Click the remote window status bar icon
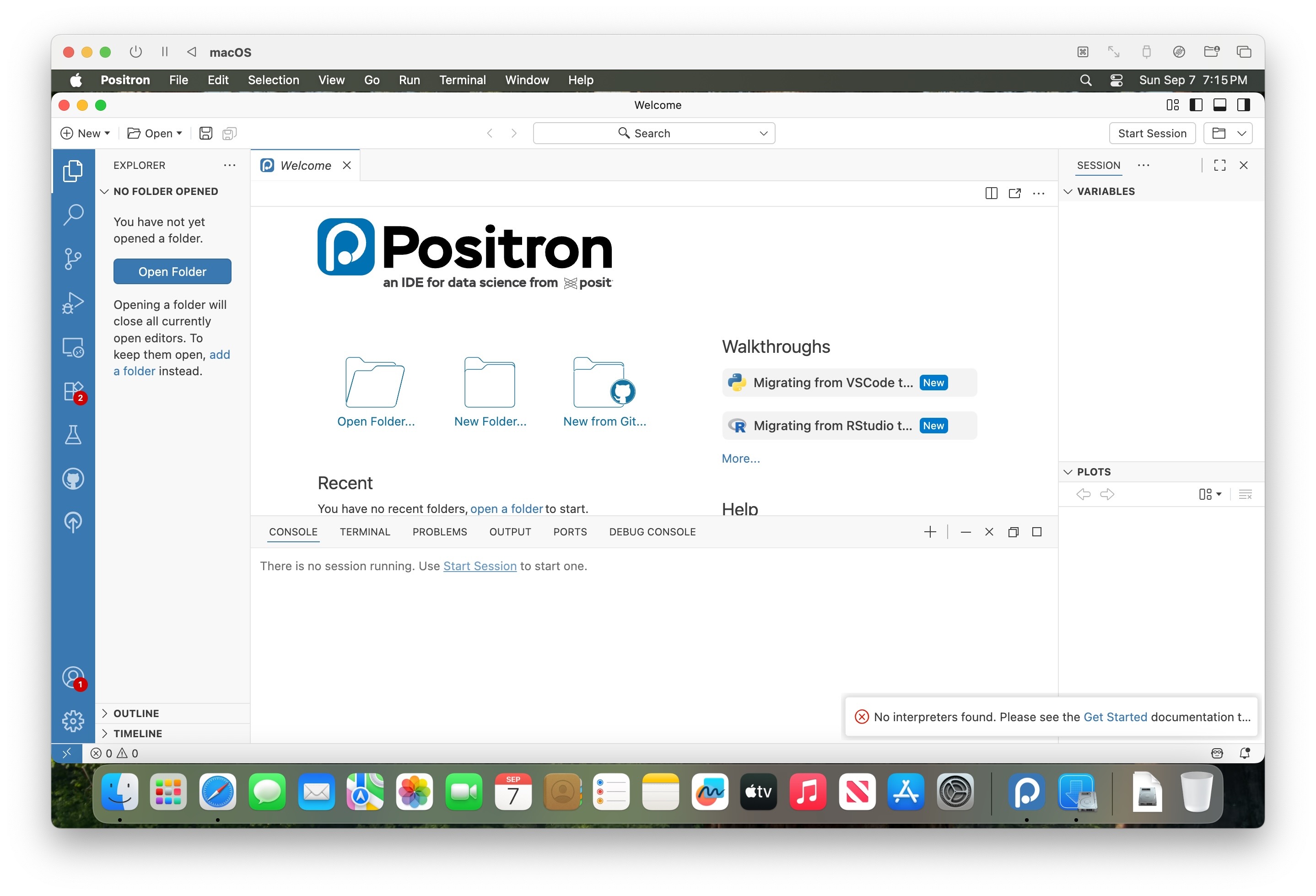 pyautogui.click(x=67, y=753)
